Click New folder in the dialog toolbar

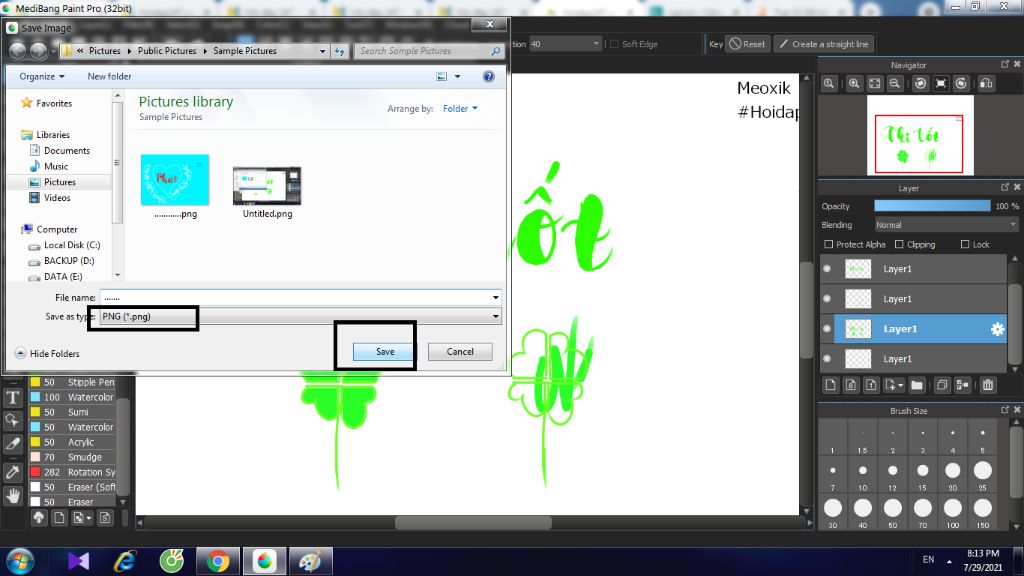tap(109, 76)
